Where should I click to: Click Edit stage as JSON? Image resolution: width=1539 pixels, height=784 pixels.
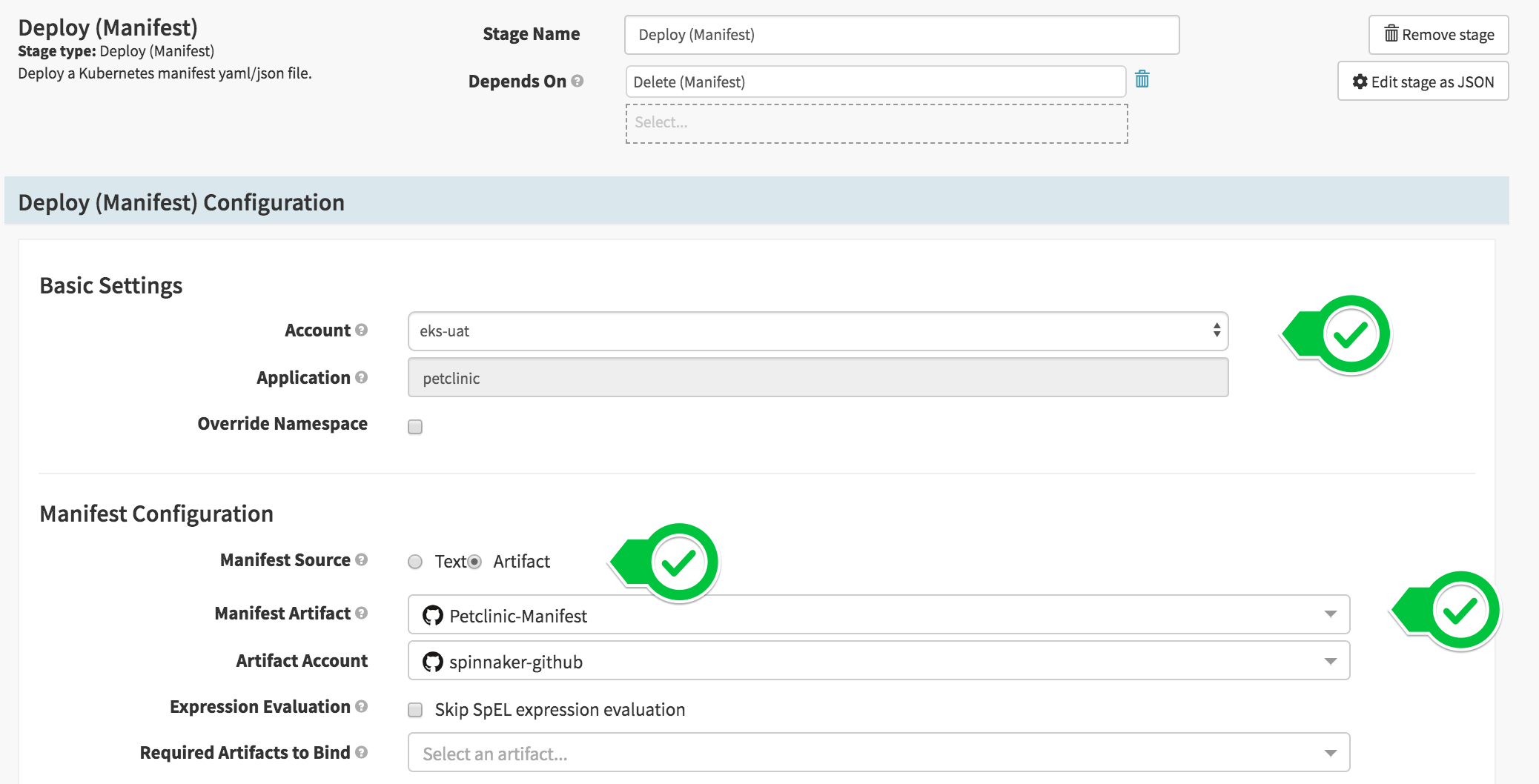pos(1423,82)
